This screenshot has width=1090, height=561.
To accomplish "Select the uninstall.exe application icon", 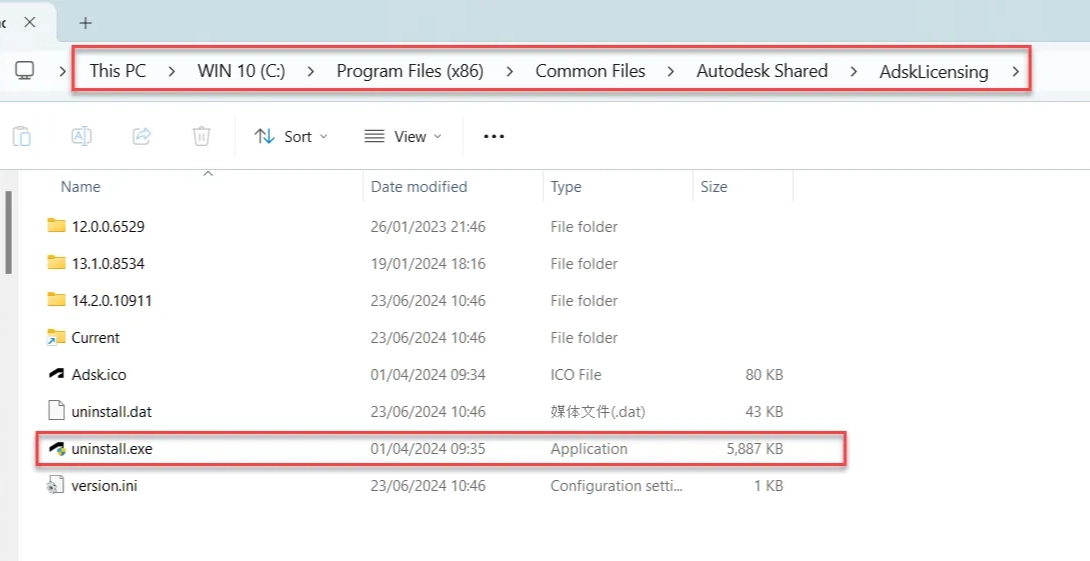I will [57, 448].
